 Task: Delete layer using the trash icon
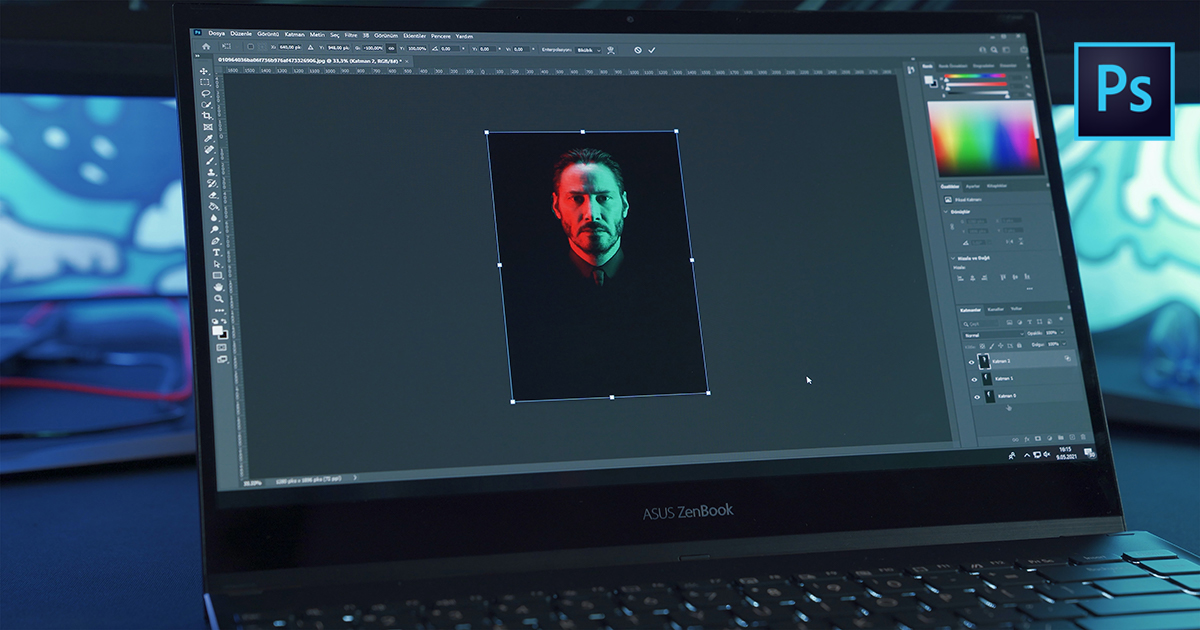(1083, 437)
